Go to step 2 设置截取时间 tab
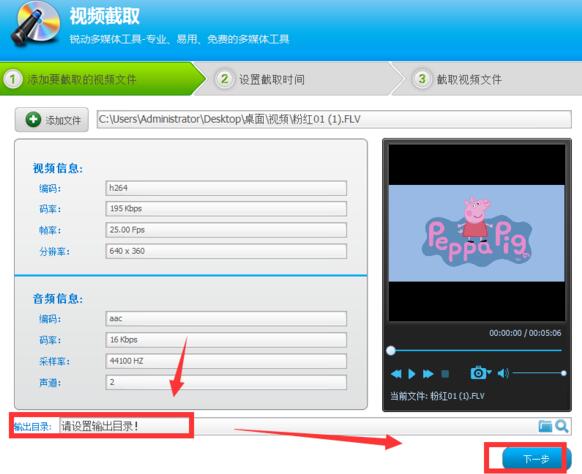This screenshot has height=474, width=582. point(297,79)
